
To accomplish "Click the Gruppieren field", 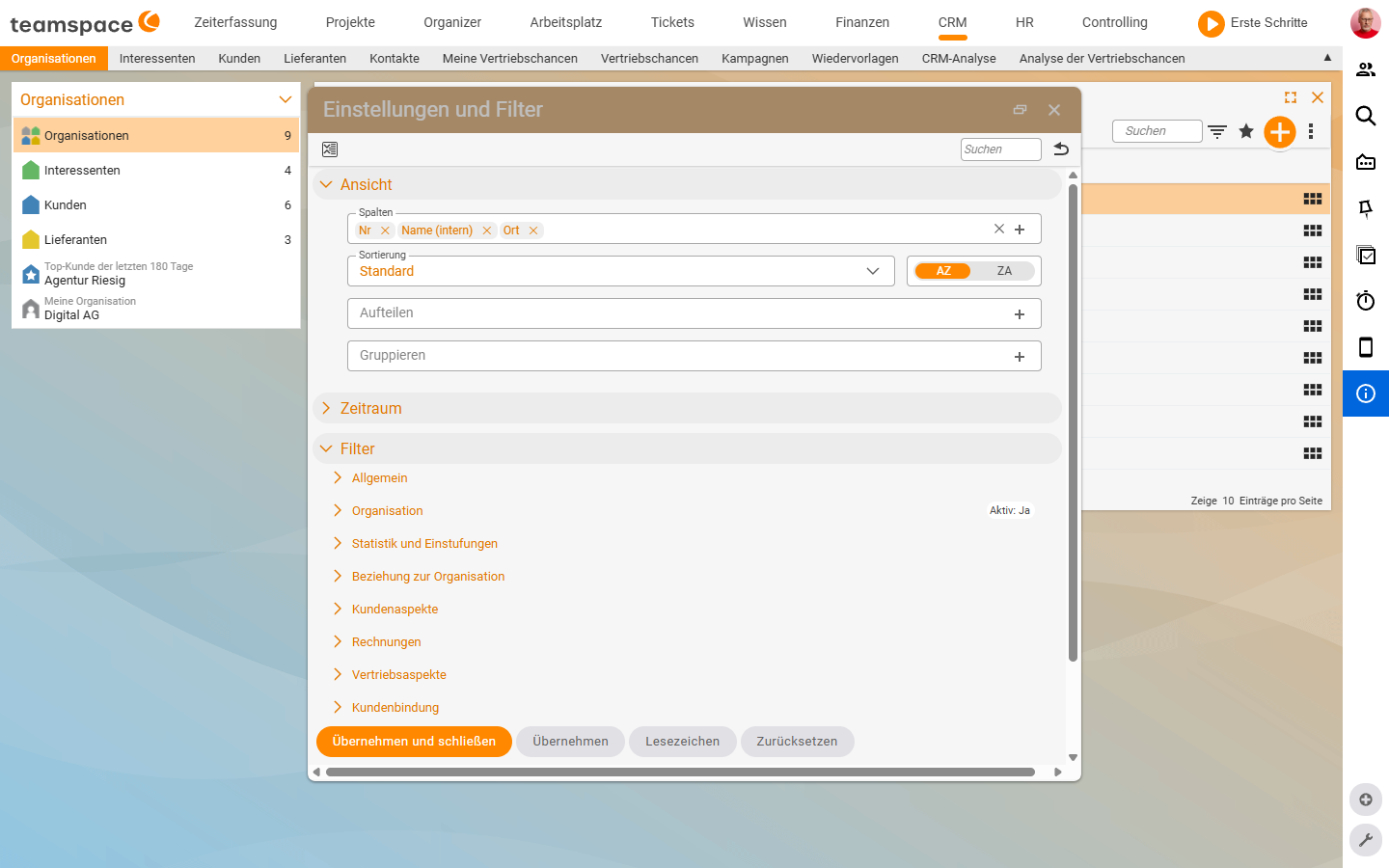I will [x=694, y=356].
